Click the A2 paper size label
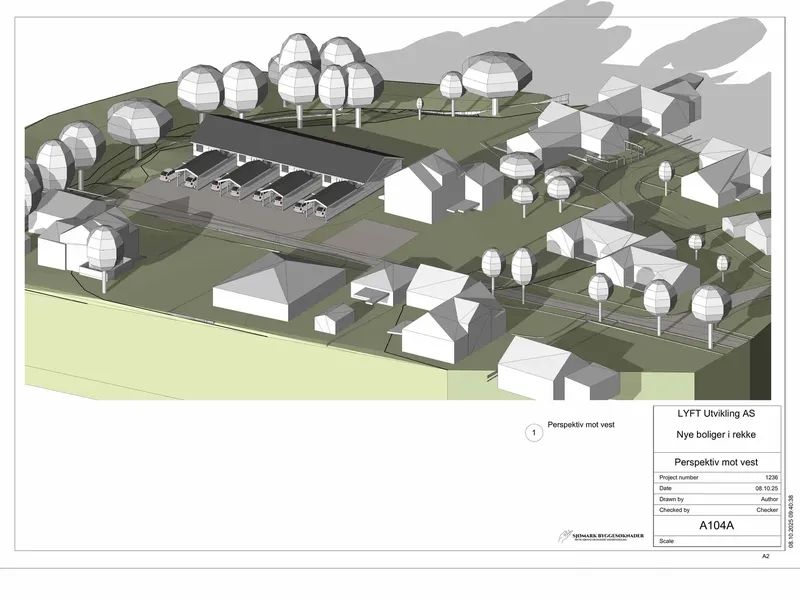This screenshot has height=600, width=800. (x=765, y=556)
